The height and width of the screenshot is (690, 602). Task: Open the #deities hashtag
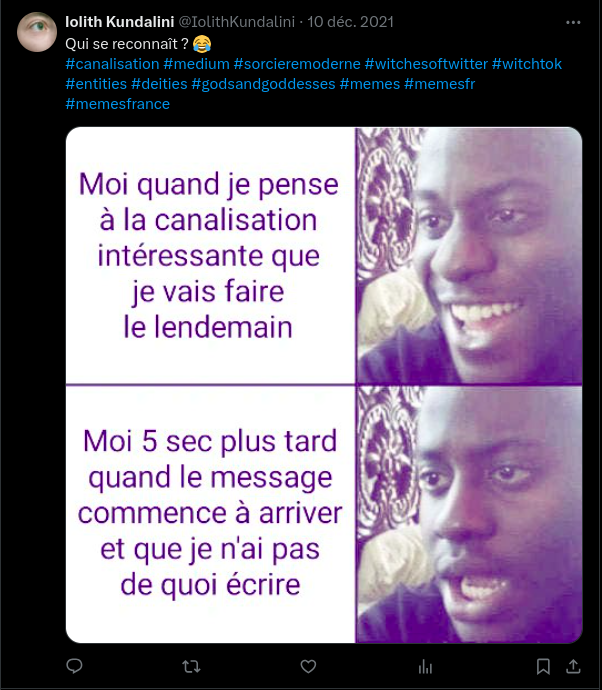tap(159, 84)
